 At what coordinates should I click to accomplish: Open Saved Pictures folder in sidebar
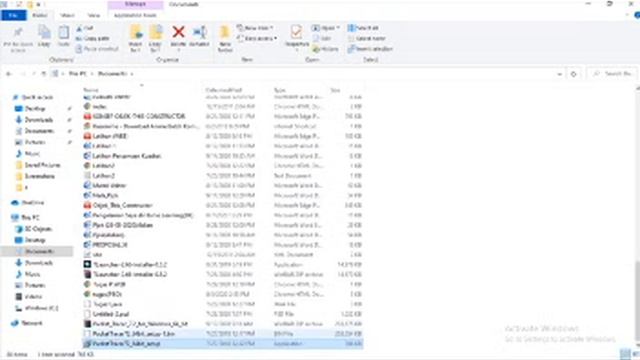(42, 165)
